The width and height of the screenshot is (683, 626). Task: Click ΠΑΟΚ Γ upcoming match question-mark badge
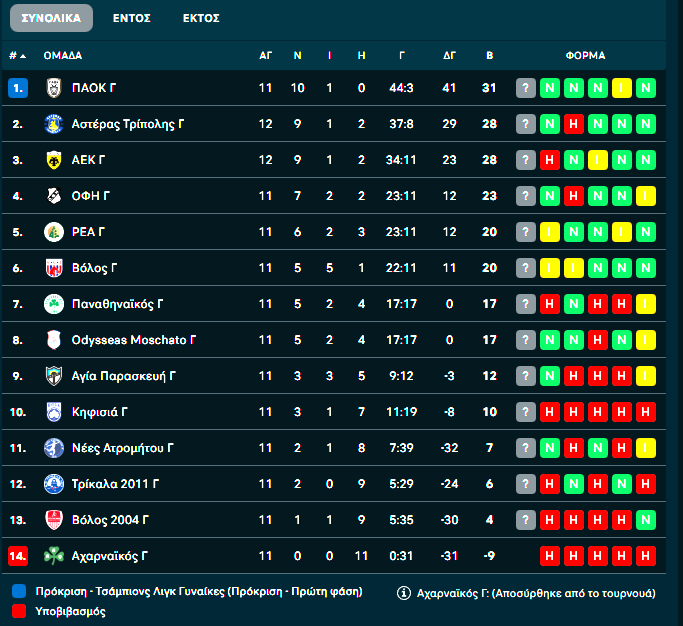point(526,88)
